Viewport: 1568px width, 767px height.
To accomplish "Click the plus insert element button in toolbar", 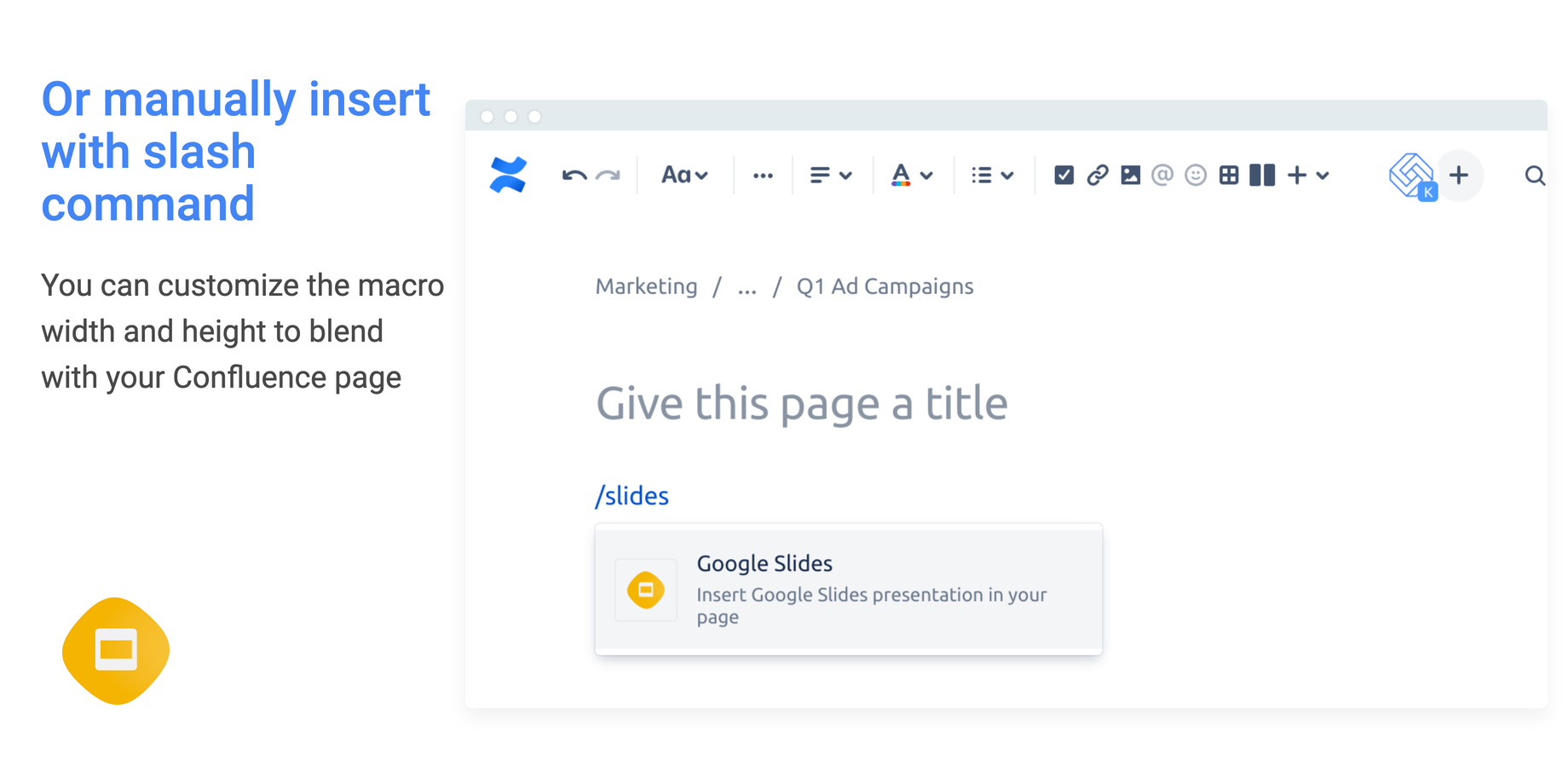I will point(1297,176).
